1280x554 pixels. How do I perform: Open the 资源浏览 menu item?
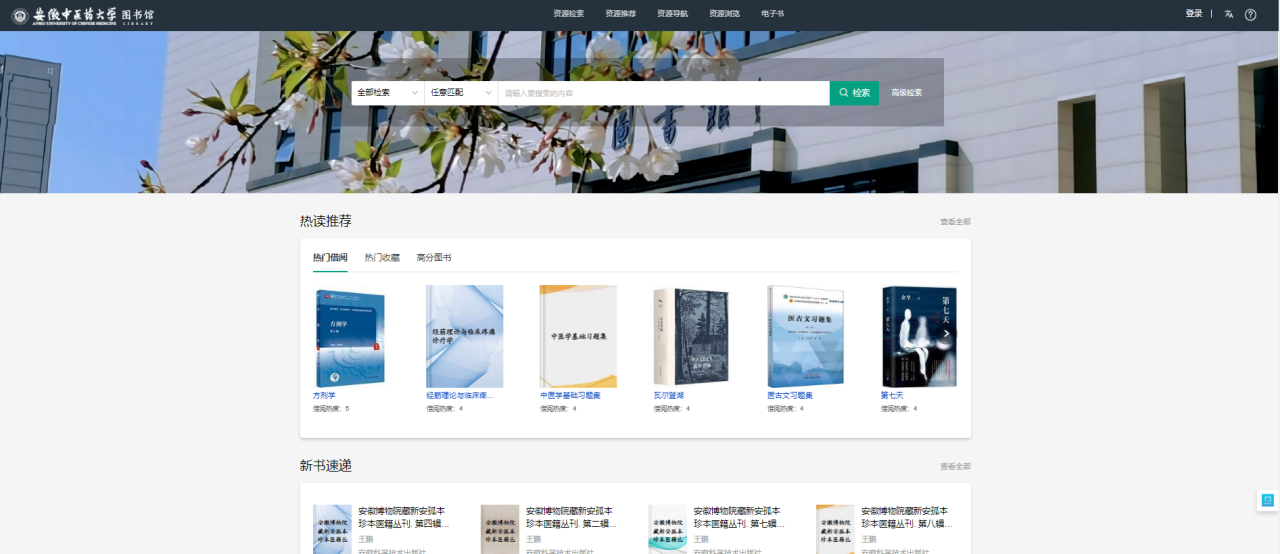(724, 14)
